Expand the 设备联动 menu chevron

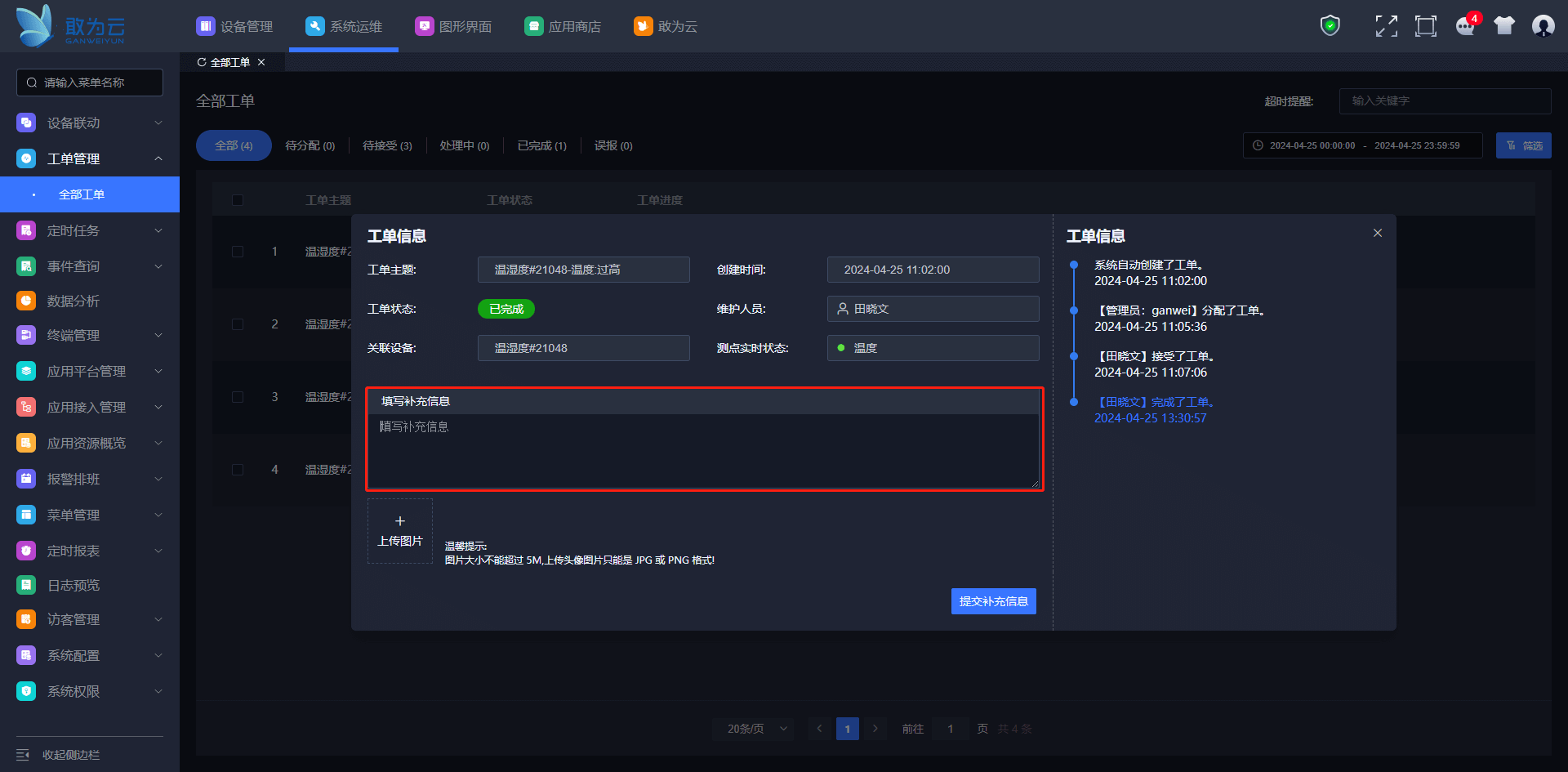[158, 123]
